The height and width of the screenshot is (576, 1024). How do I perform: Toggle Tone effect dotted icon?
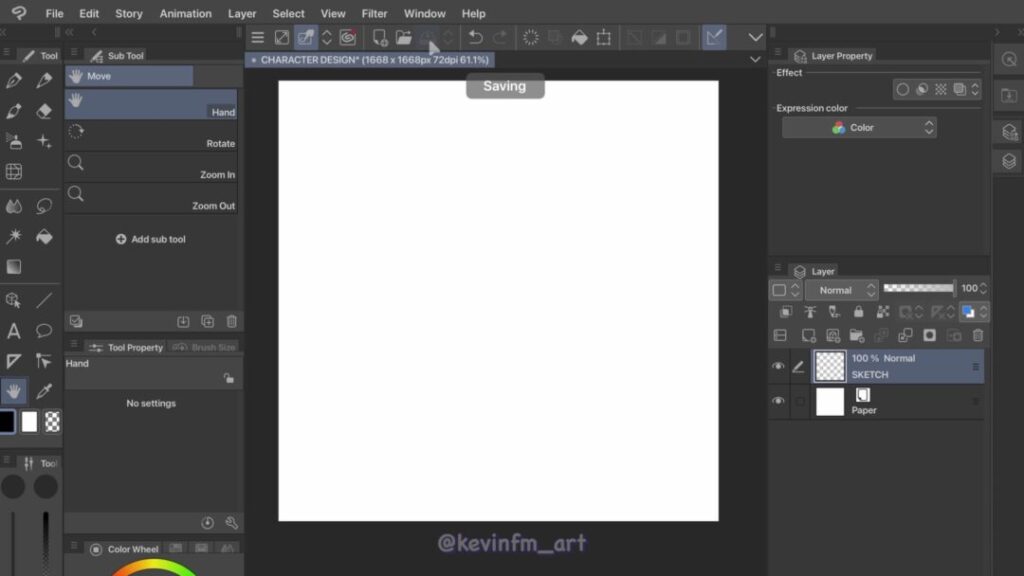click(x=940, y=89)
